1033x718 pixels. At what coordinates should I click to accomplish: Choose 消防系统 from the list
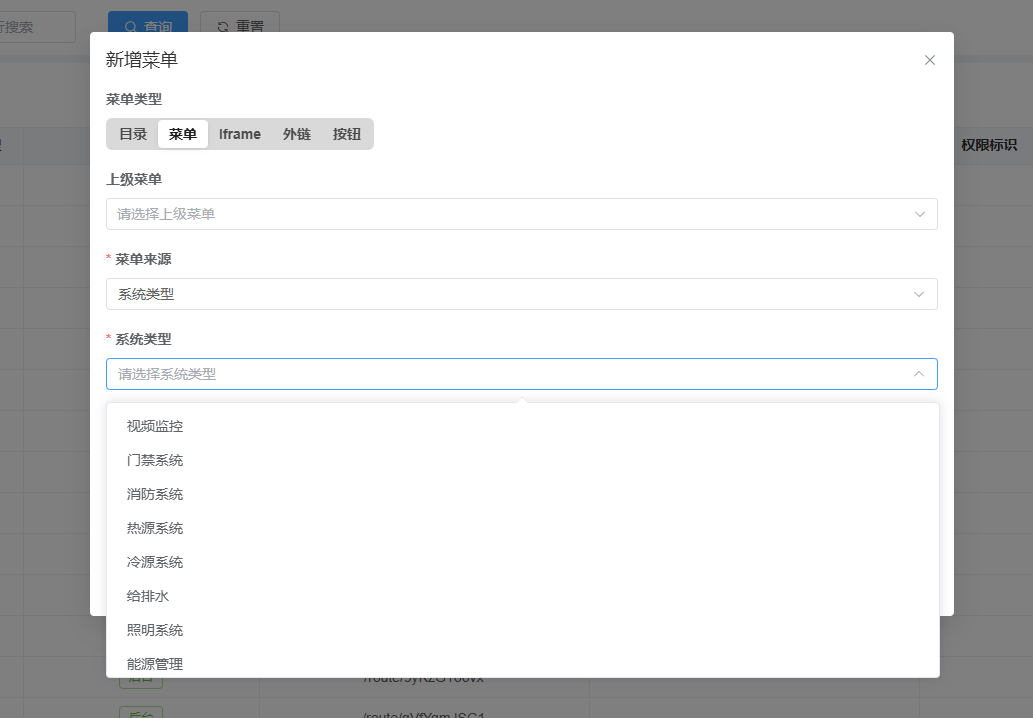523,494
